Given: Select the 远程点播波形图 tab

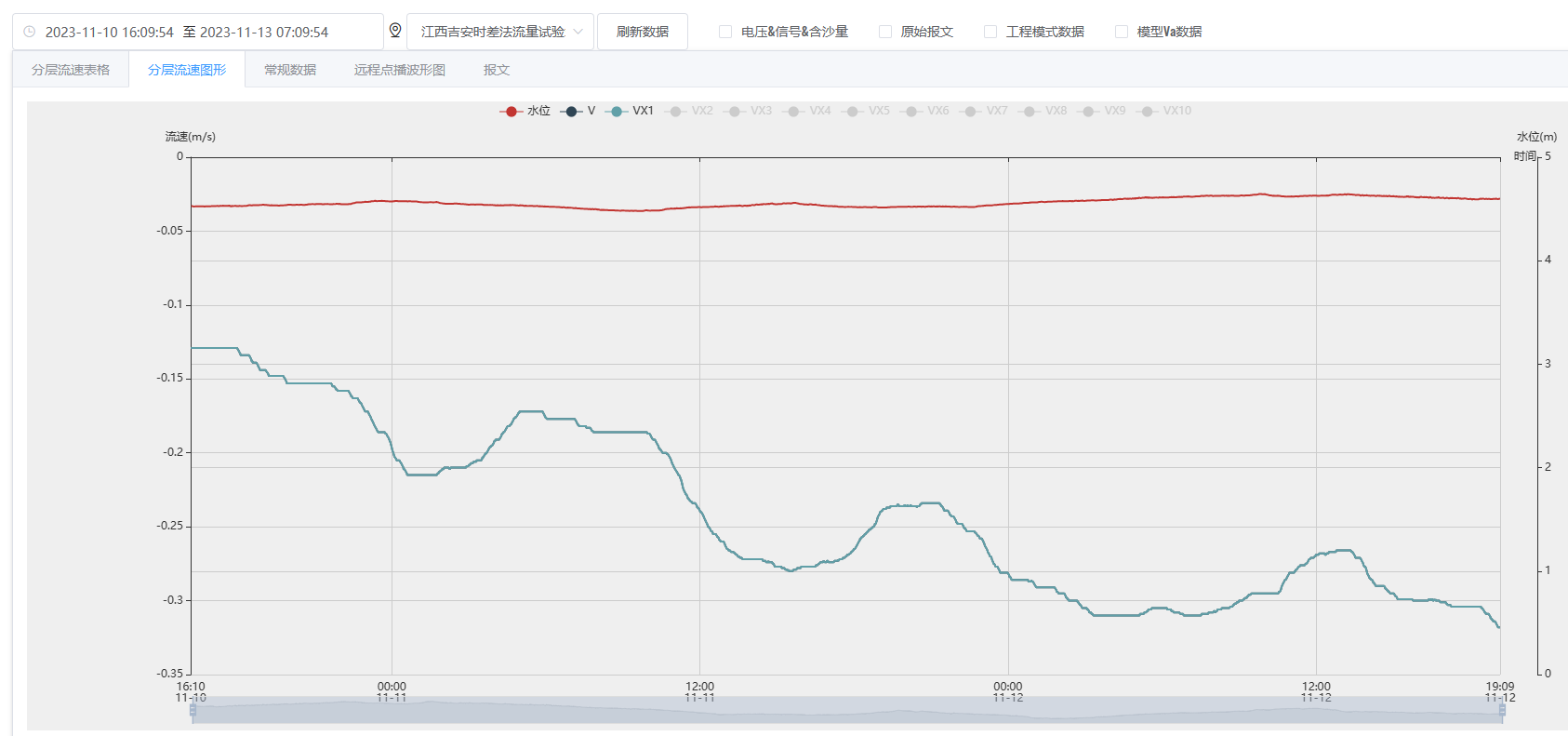Looking at the screenshot, I should tap(400, 70).
